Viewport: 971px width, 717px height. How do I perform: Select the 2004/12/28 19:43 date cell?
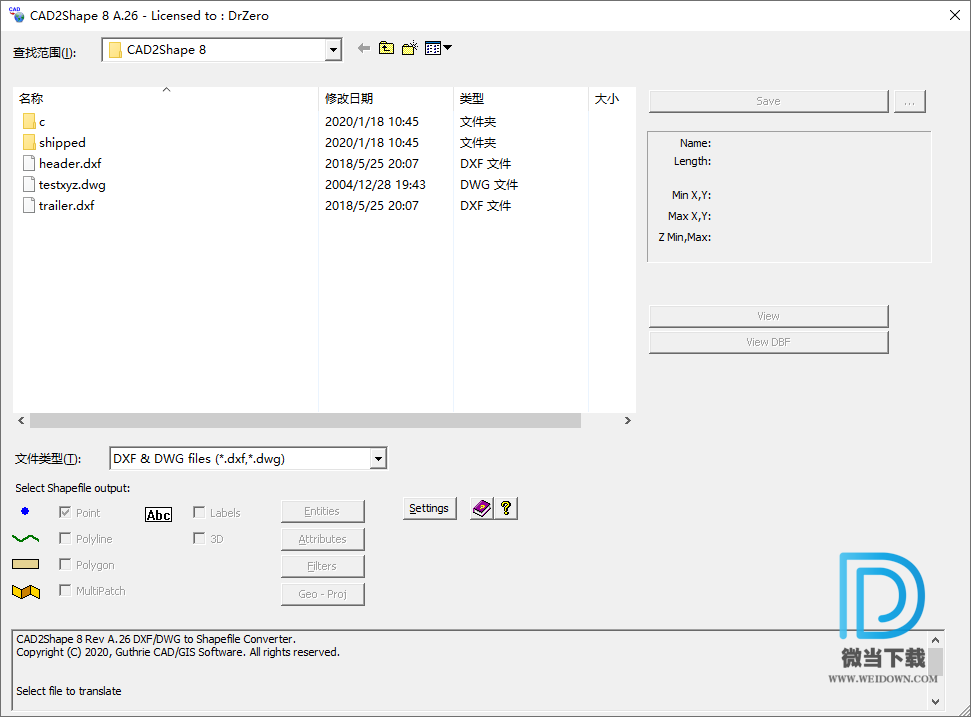(375, 185)
